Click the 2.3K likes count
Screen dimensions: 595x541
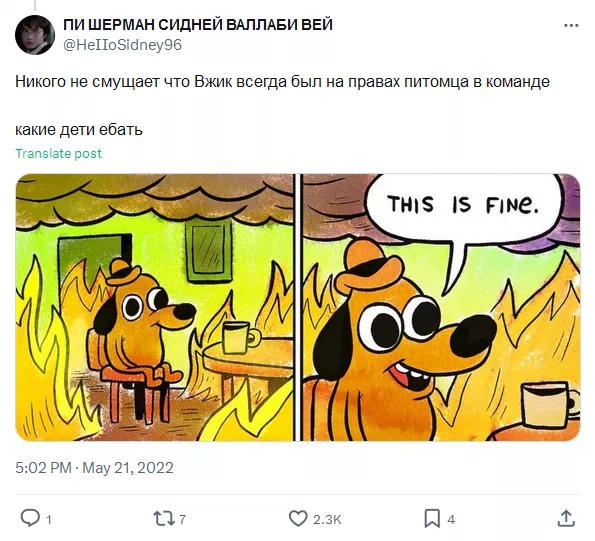(x=327, y=519)
